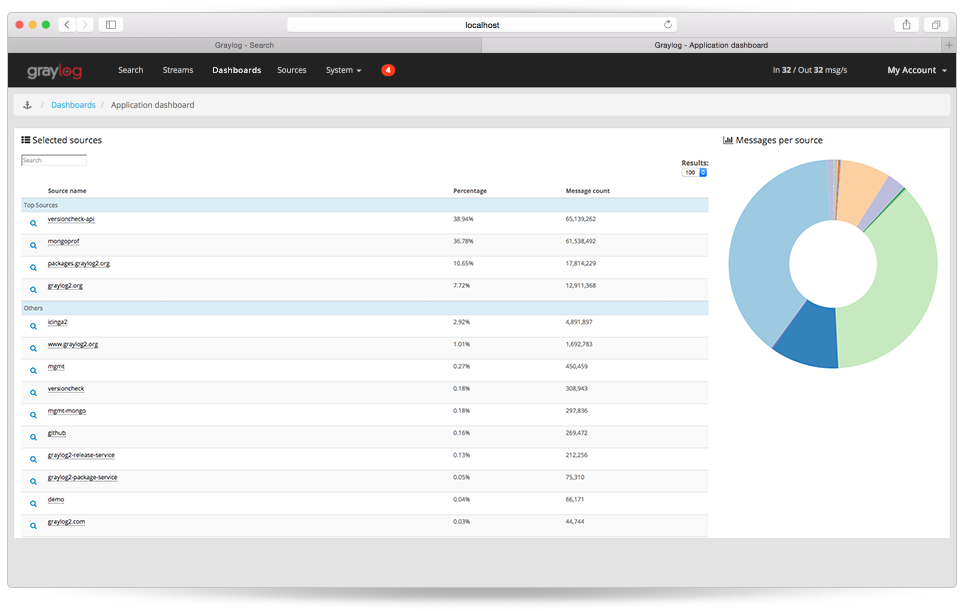Click the In 32 / Out 32 msg/s indicator
964x611 pixels.
[x=810, y=70]
